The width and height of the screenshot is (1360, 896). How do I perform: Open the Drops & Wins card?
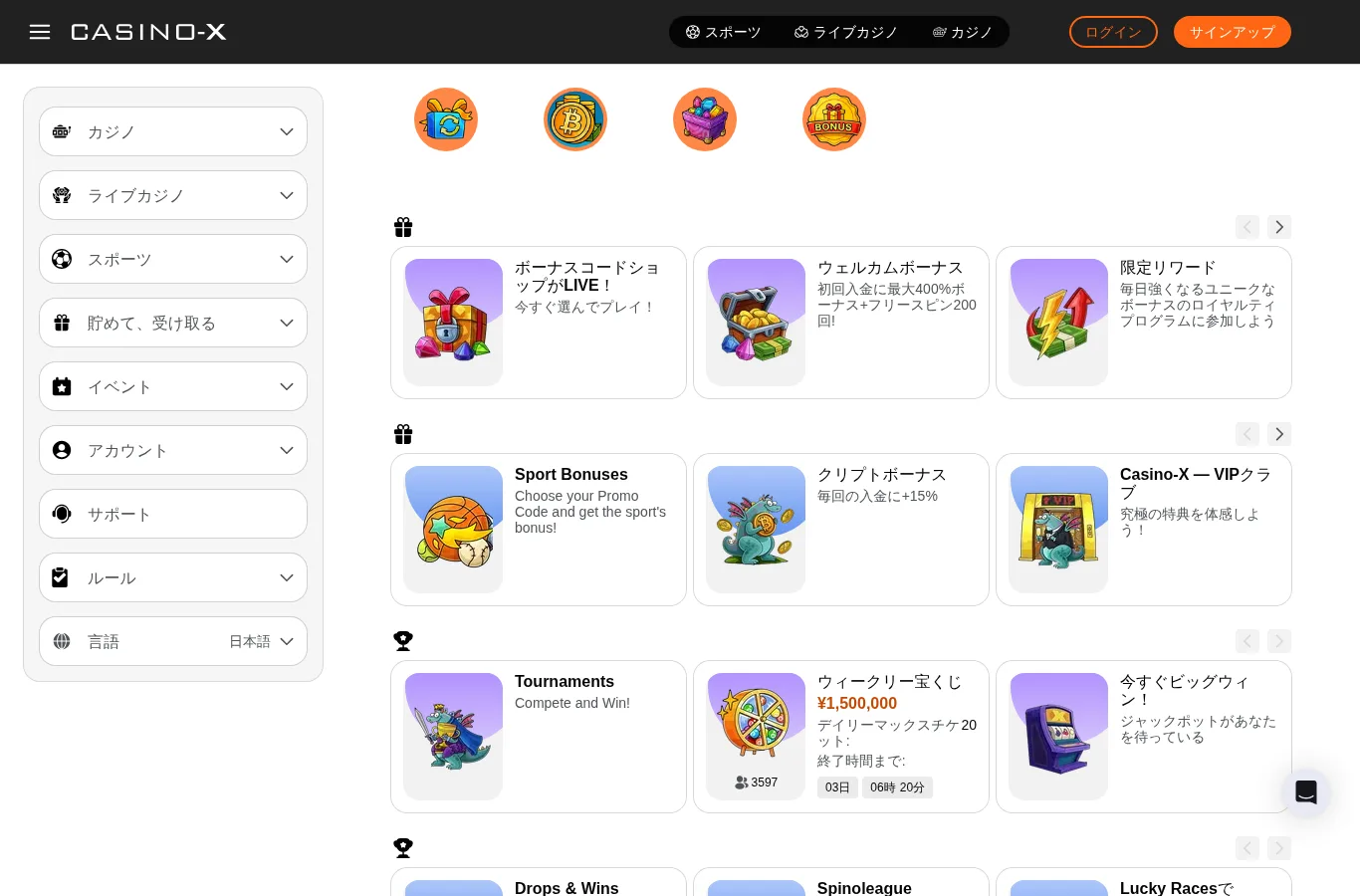point(539,882)
